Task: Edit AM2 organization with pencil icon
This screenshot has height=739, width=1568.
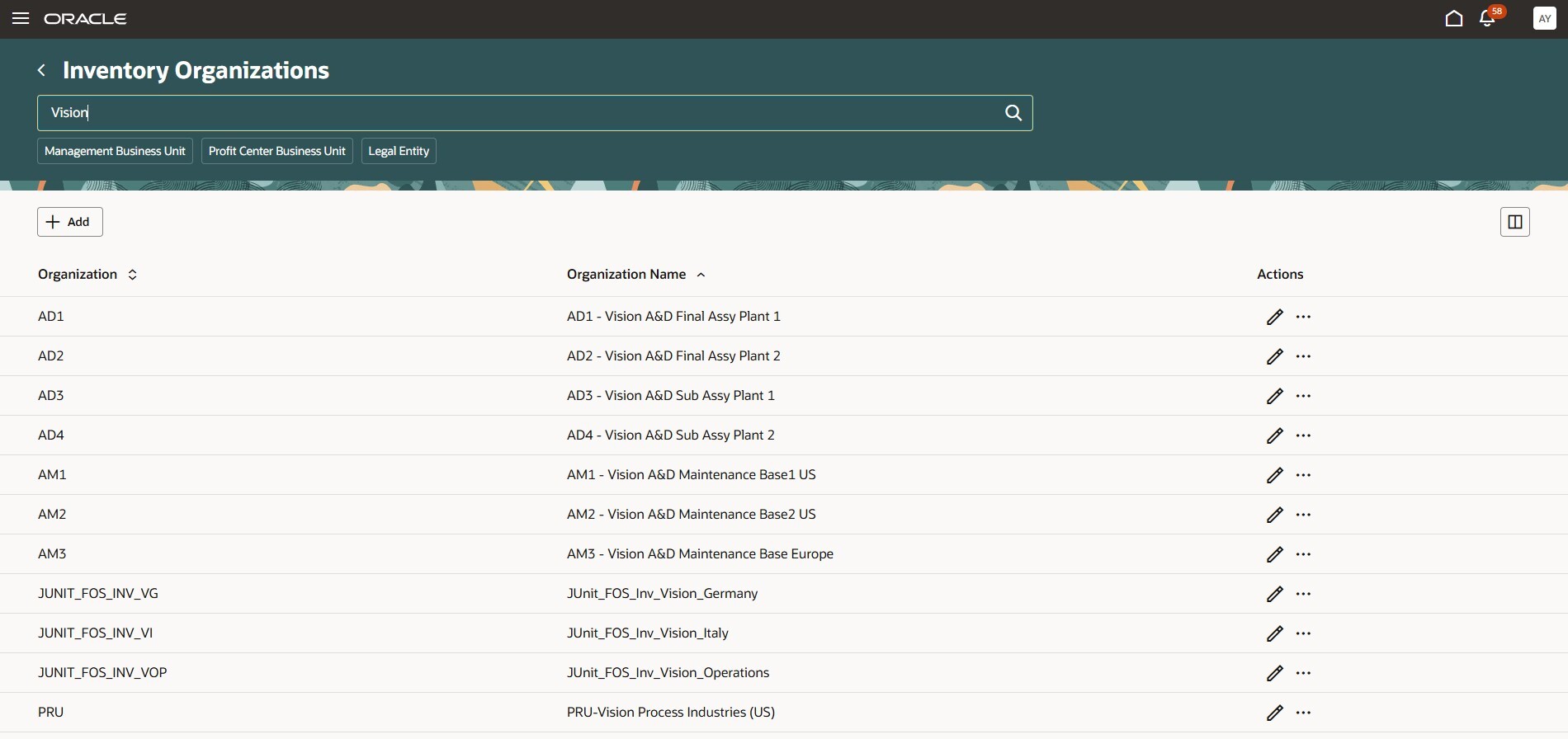Action: [x=1275, y=515]
